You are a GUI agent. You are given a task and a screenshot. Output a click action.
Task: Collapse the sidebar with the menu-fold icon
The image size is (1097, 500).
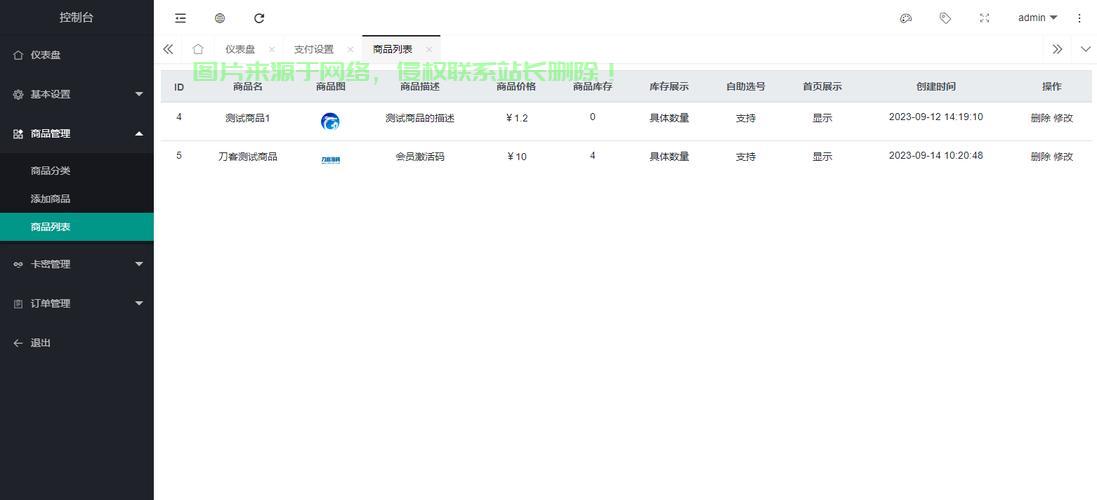(x=181, y=18)
